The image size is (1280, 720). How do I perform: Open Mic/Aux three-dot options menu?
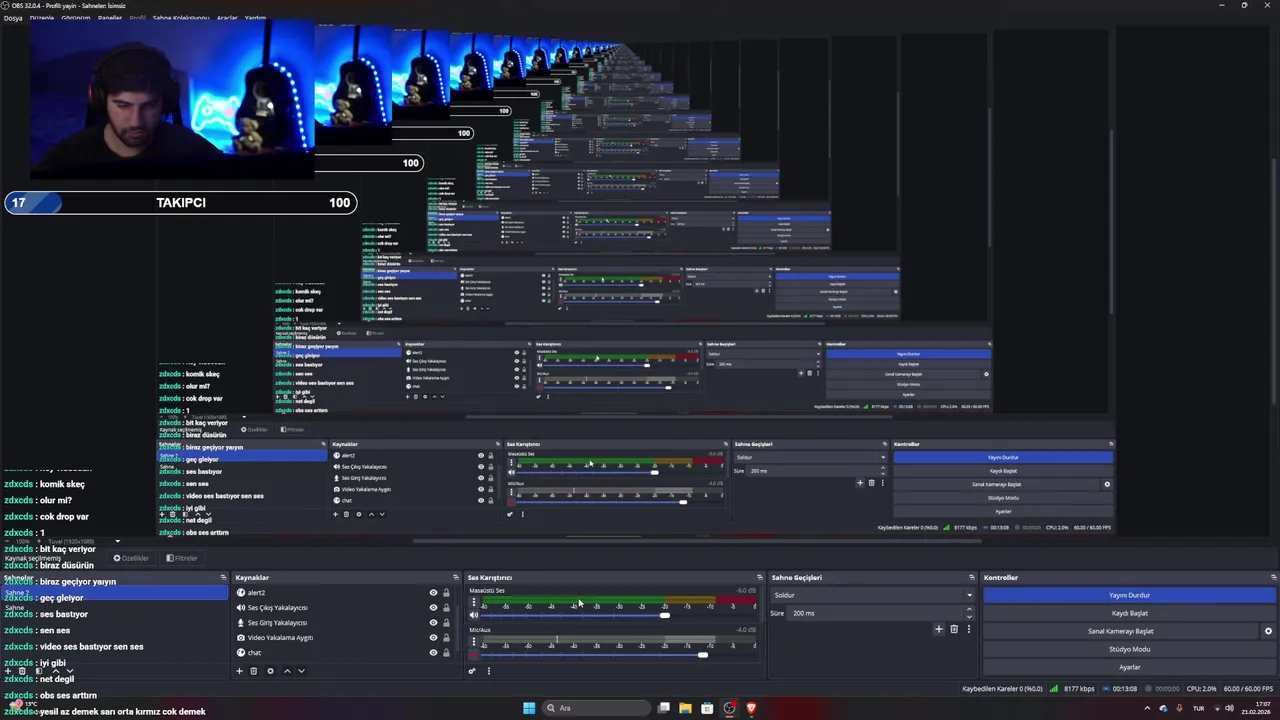pos(474,642)
